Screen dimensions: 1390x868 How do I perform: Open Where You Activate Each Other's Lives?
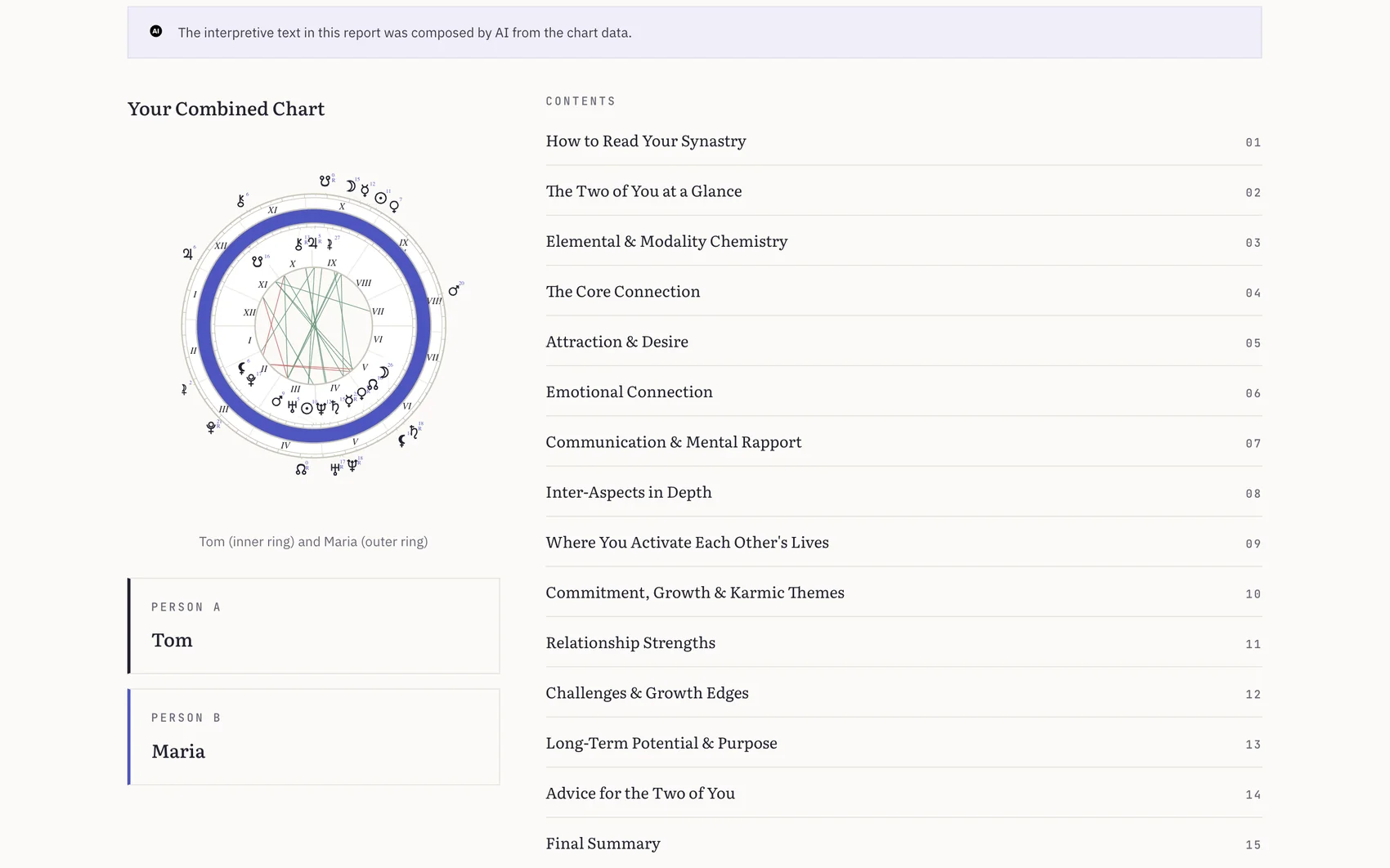[x=903, y=543]
